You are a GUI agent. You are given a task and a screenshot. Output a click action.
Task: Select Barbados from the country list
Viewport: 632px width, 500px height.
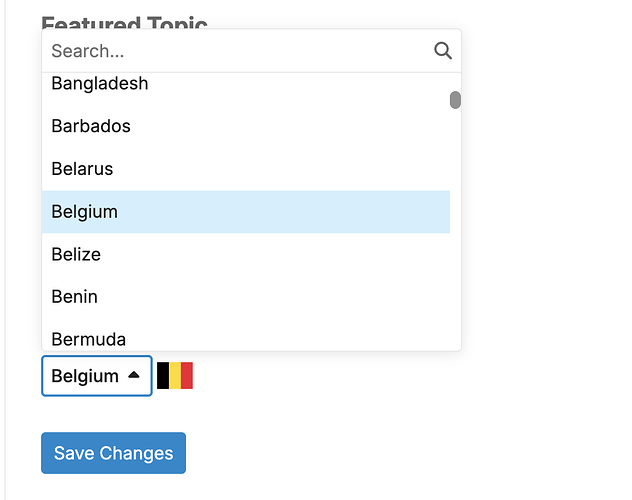(x=246, y=127)
